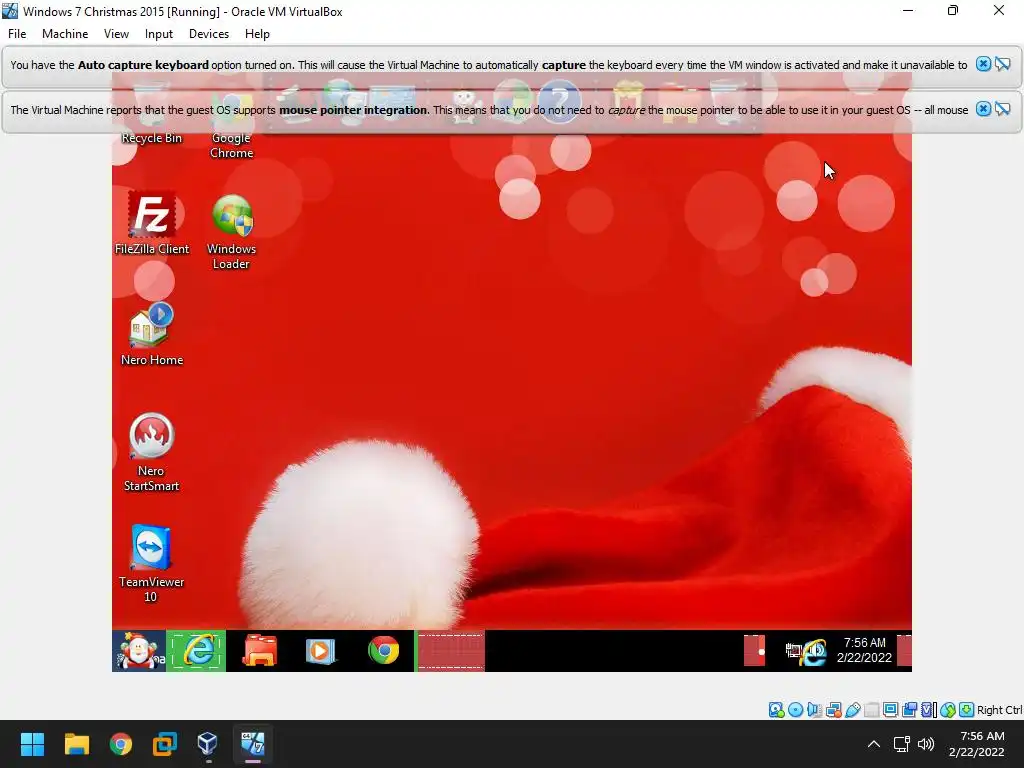Dismiss the Auto capture keyboard notification
This screenshot has height=768, width=1024.
(x=983, y=64)
